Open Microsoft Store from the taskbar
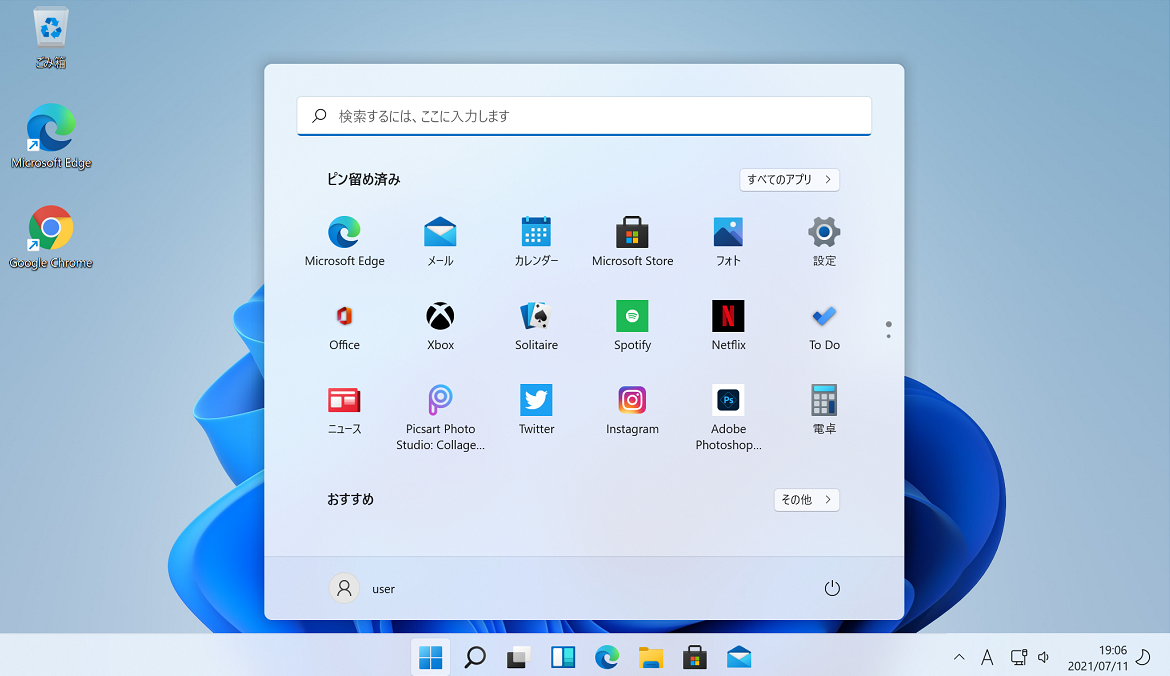This screenshot has width=1170, height=676. tap(695, 657)
